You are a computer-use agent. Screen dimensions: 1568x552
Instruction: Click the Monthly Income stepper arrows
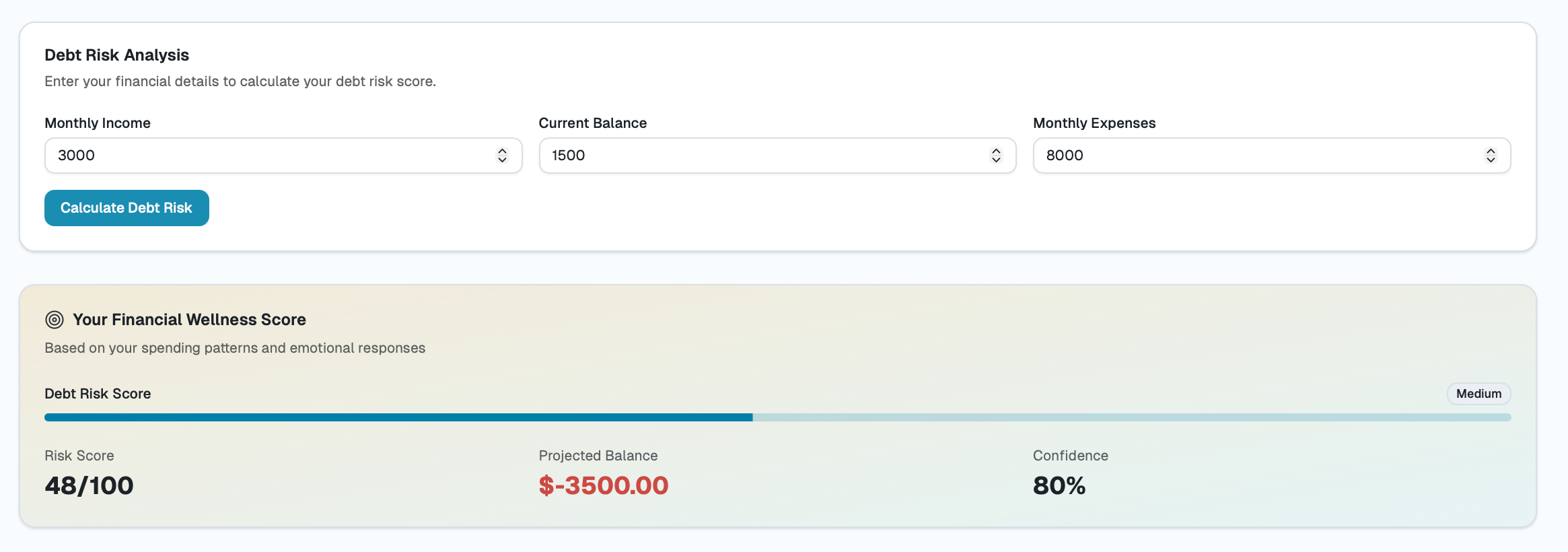[x=502, y=156]
